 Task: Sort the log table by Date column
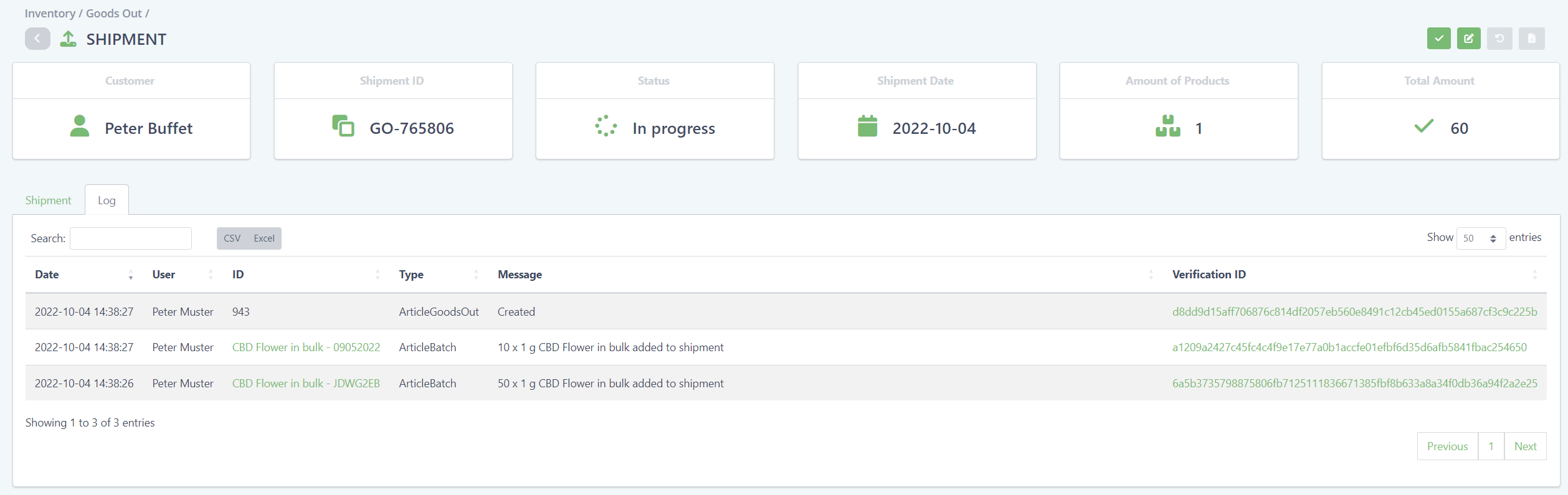47,275
